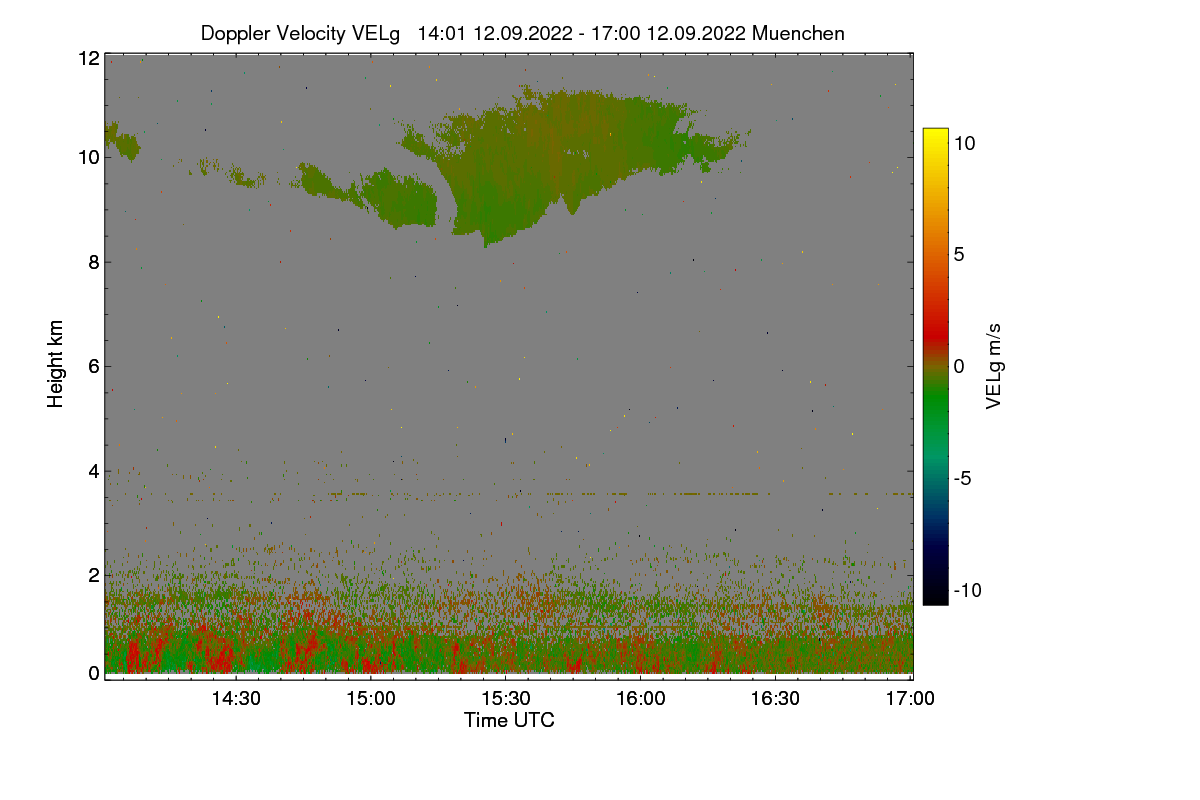Screen dimensions: 1200x800
Task: Click colorbar tick label '5'
Action: point(959,255)
